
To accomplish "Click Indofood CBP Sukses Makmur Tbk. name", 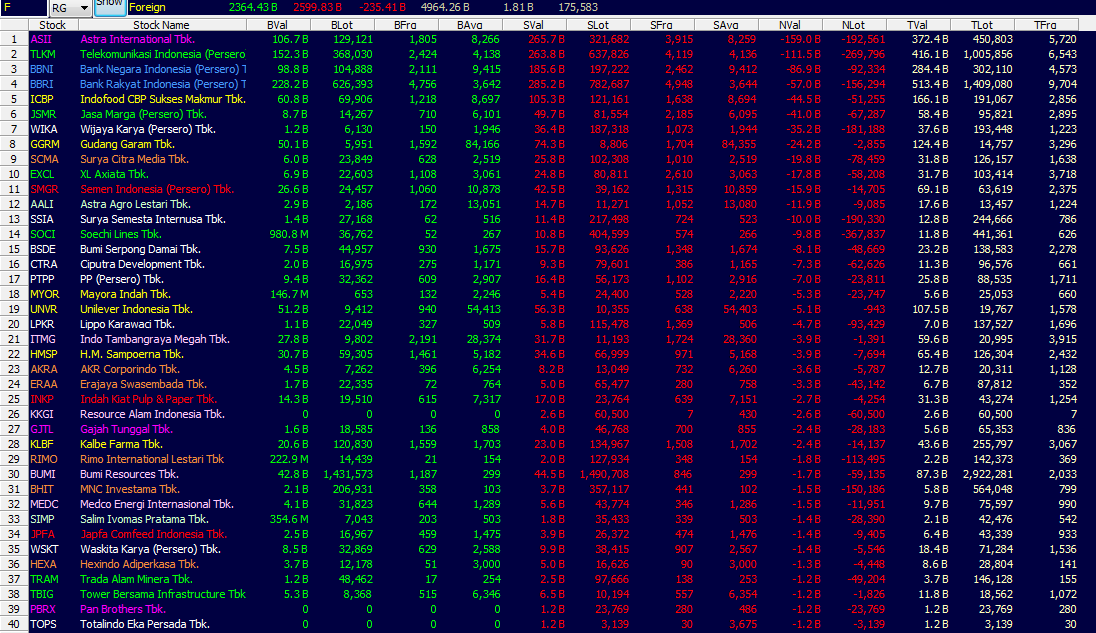I will pos(163,99).
